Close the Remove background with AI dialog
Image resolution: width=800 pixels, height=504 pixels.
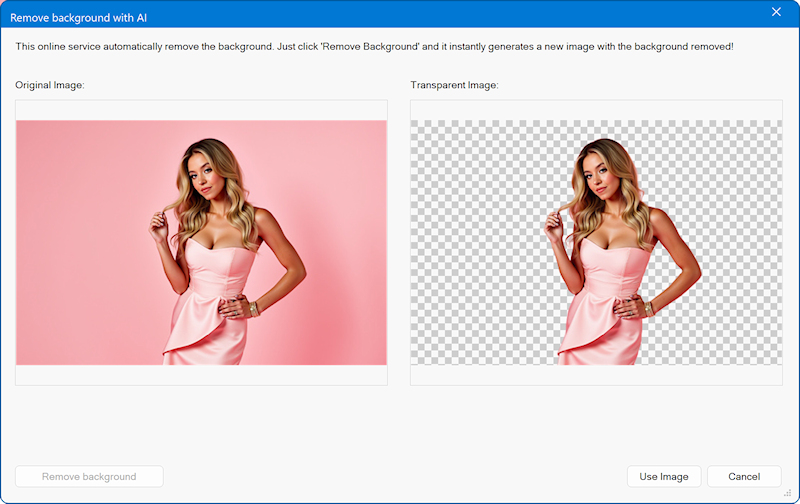[776, 12]
